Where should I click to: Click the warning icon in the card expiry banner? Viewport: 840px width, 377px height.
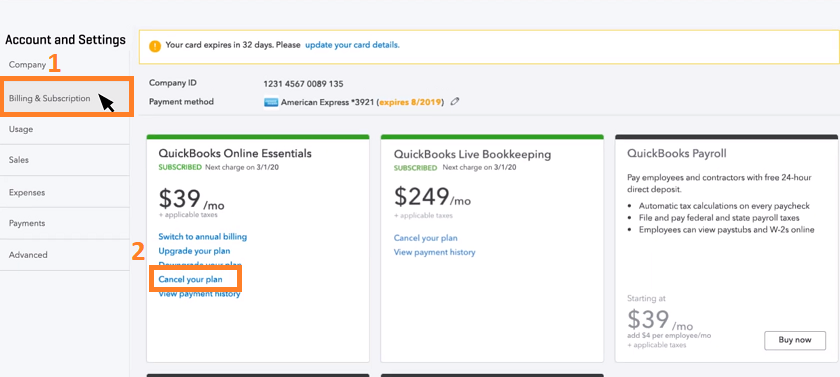pyautogui.click(x=155, y=46)
